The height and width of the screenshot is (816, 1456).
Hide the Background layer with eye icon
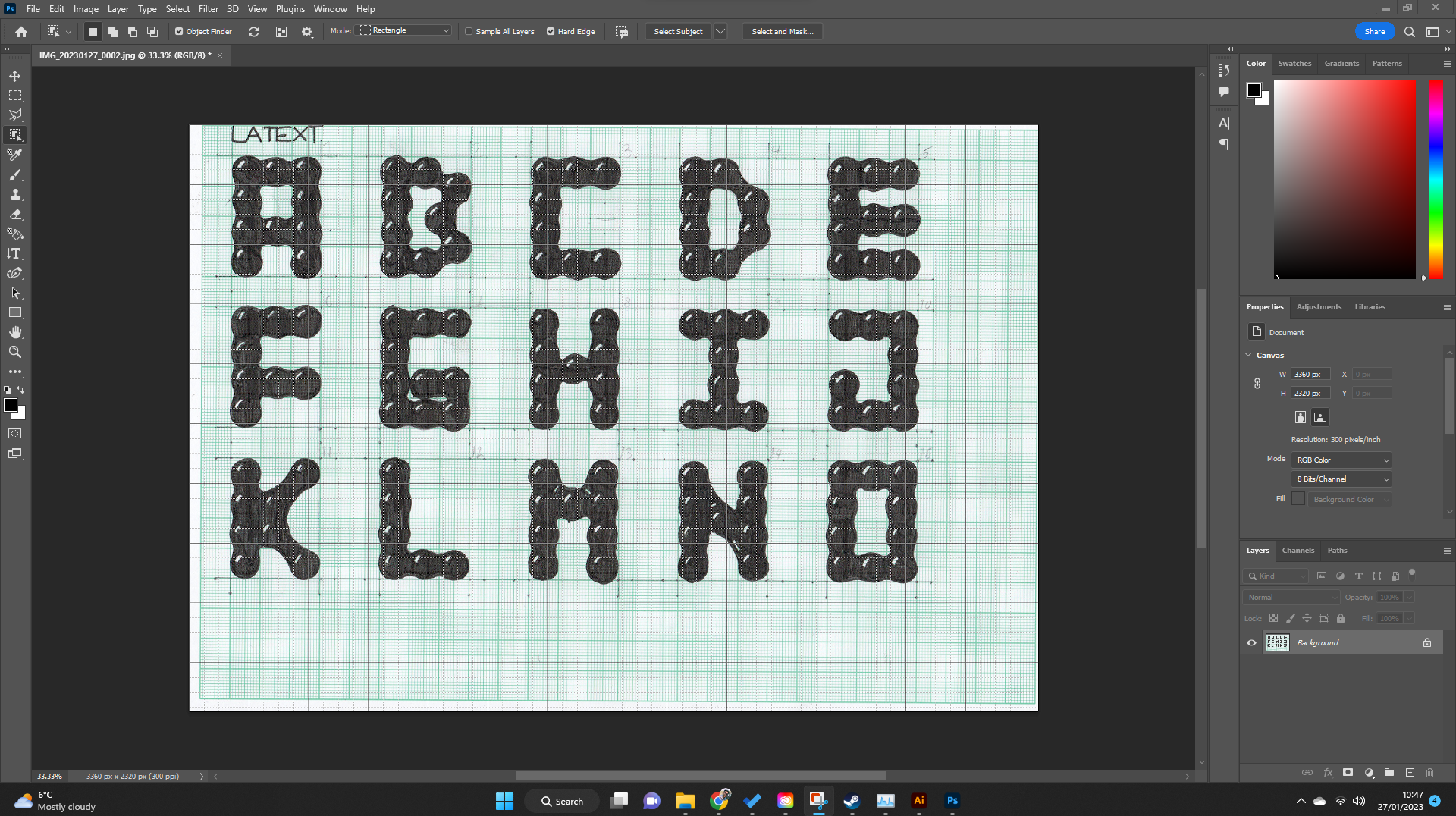(1251, 643)
